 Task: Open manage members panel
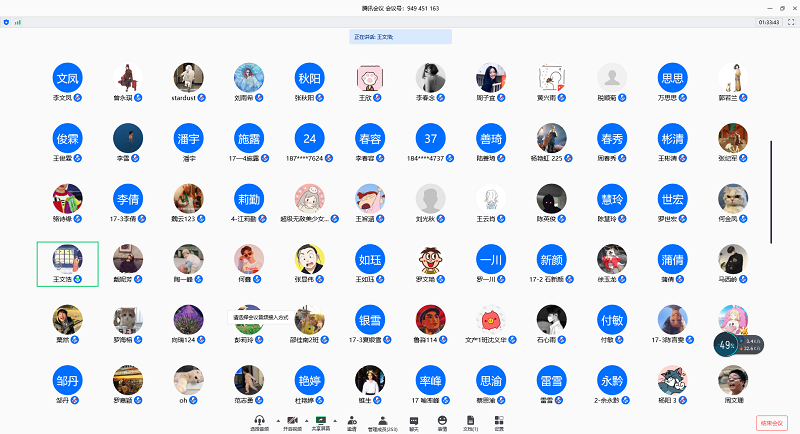tap(383, 420)
